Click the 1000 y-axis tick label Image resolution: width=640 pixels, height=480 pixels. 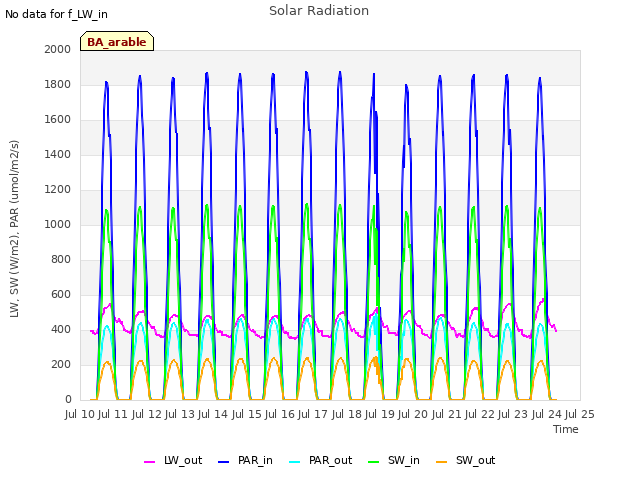(x=58, y=224)
